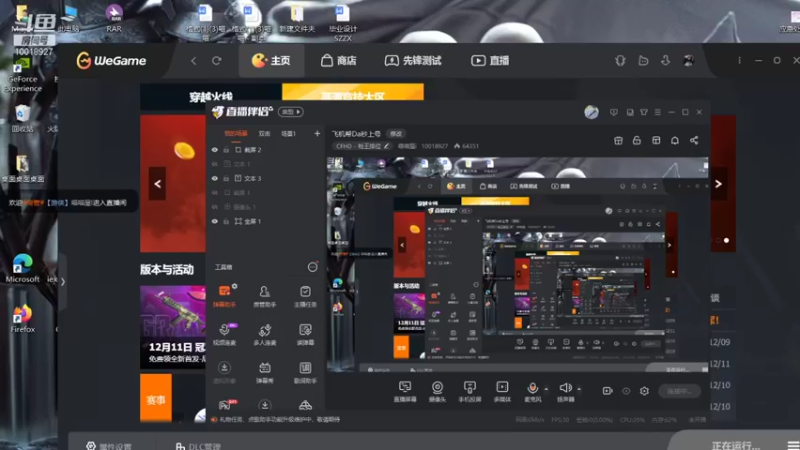This screenshot has width=800, height=450.
Task: Go to the previous WeGame banner slide
Action: pyautogui.click(x=158, y=184)
